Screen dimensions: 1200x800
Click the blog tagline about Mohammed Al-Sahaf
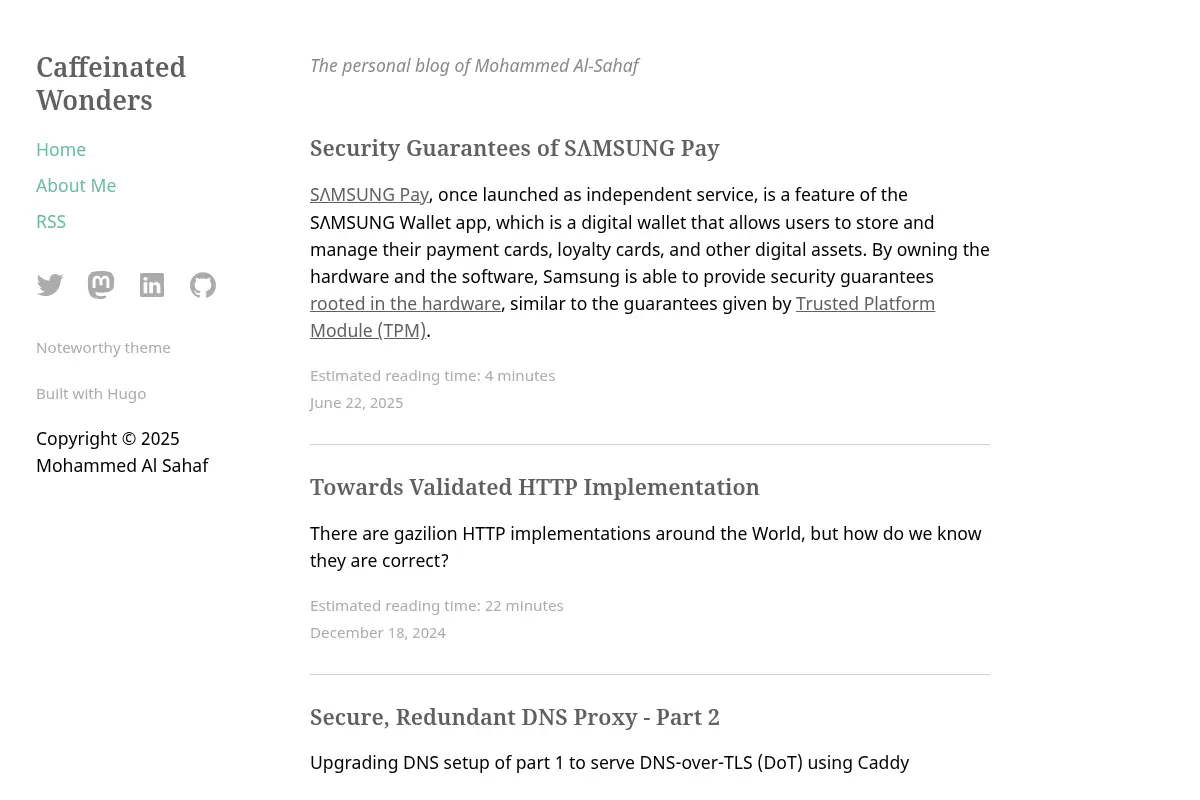[474, 65]
